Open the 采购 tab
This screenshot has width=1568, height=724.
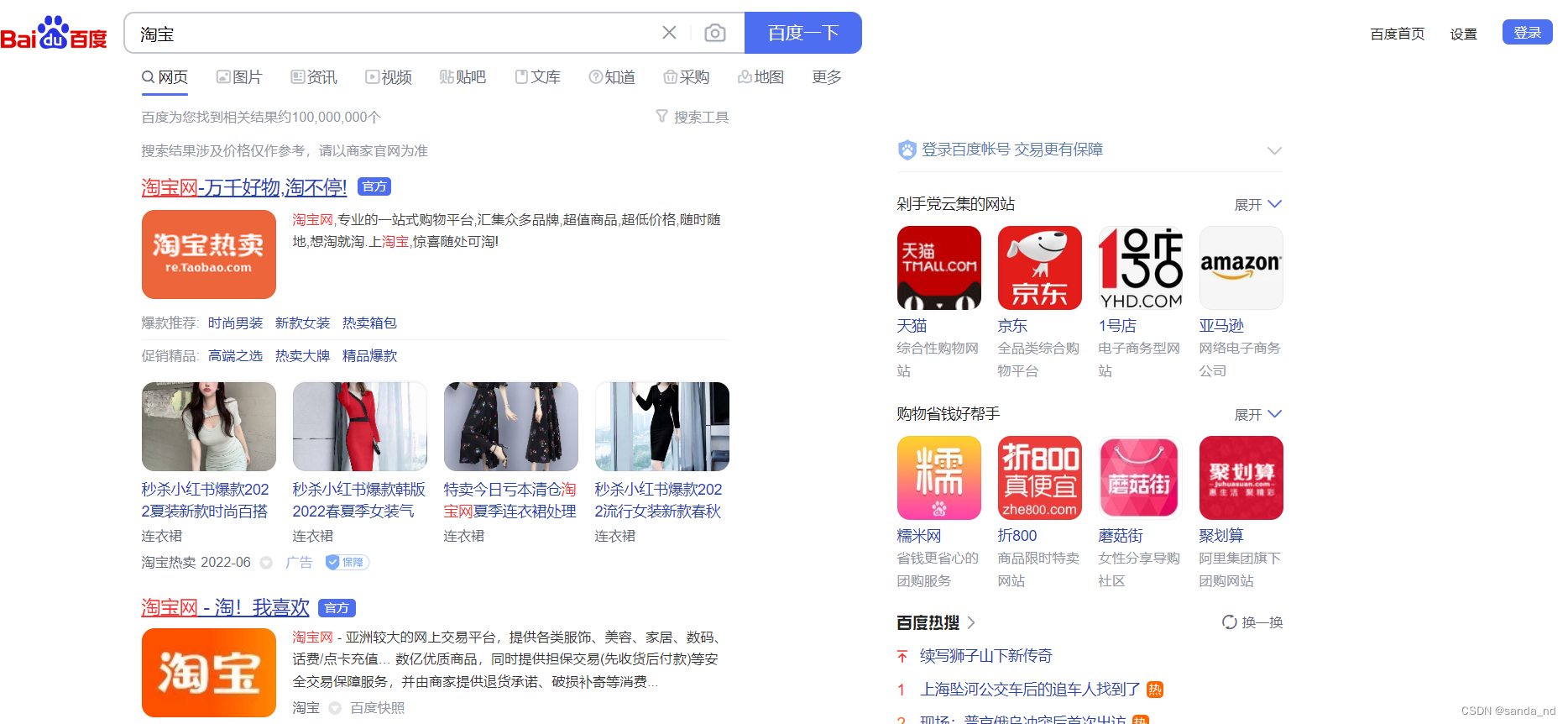click(687, 77)
